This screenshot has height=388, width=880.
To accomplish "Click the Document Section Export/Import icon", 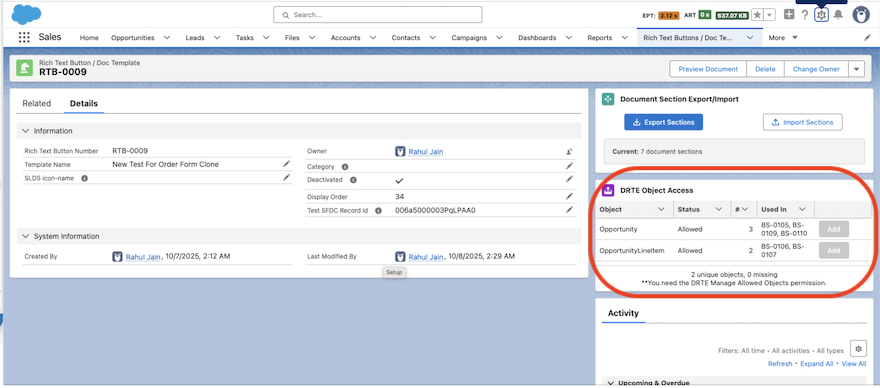I will point(608,99).
